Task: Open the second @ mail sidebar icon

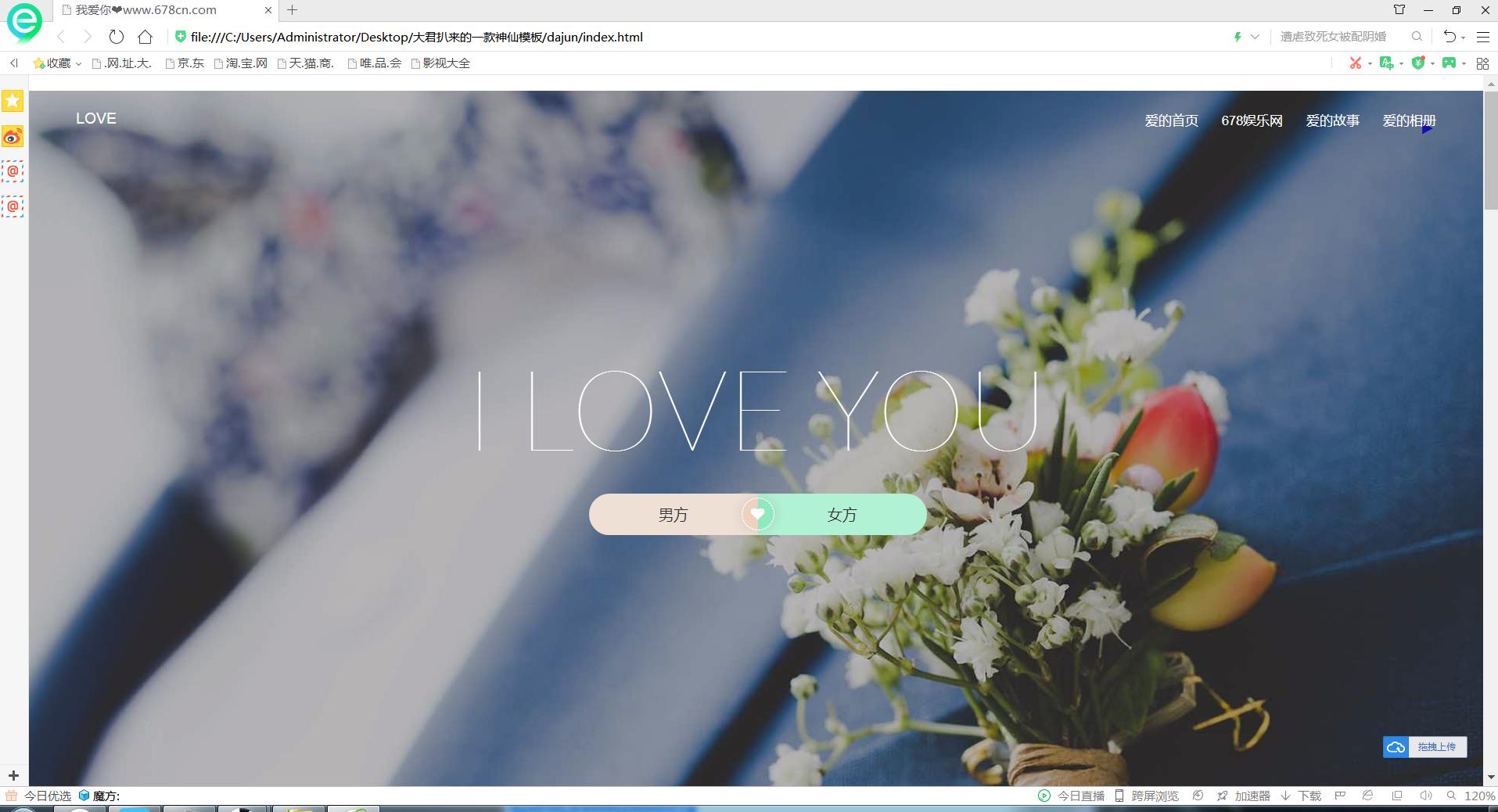Action: click(13, 207)
